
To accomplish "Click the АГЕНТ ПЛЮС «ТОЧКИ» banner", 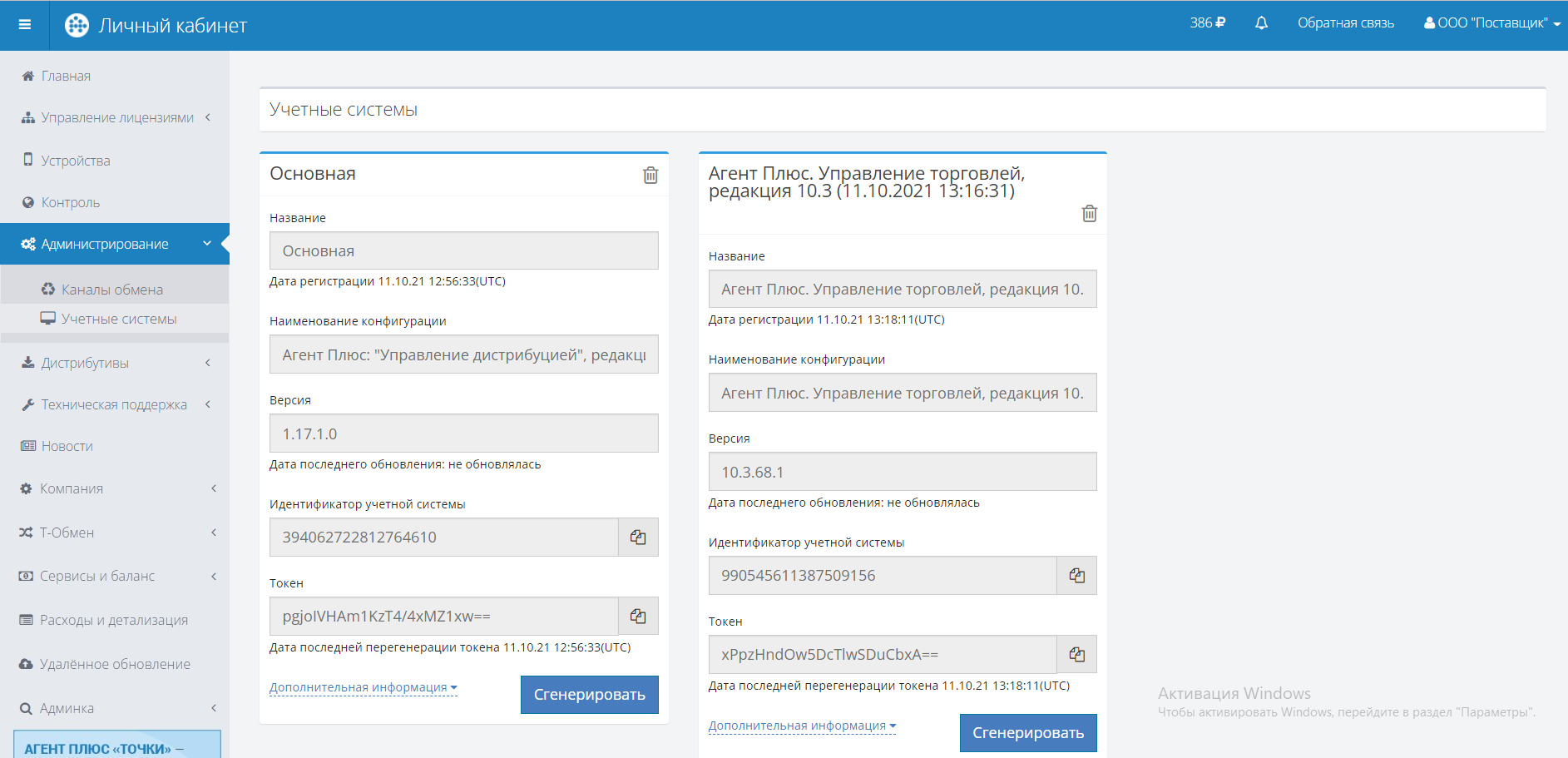I will 117,745.
